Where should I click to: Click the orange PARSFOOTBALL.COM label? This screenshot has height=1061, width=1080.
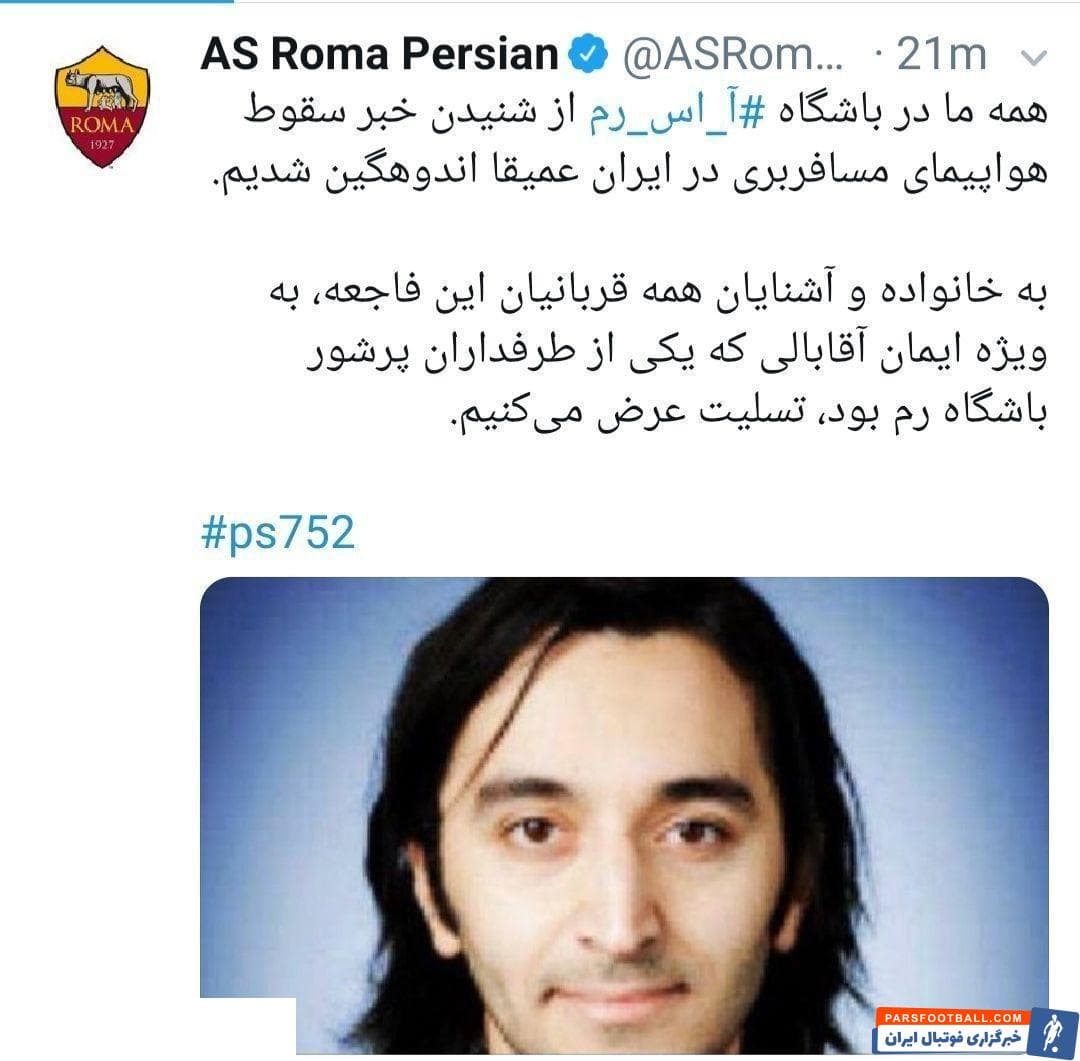[x=953, y=1017]
